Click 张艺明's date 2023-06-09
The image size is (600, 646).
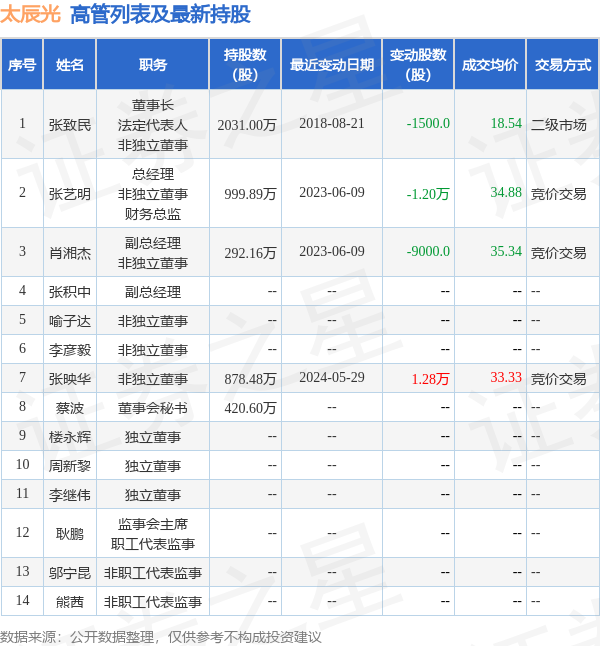pos(332,192)
